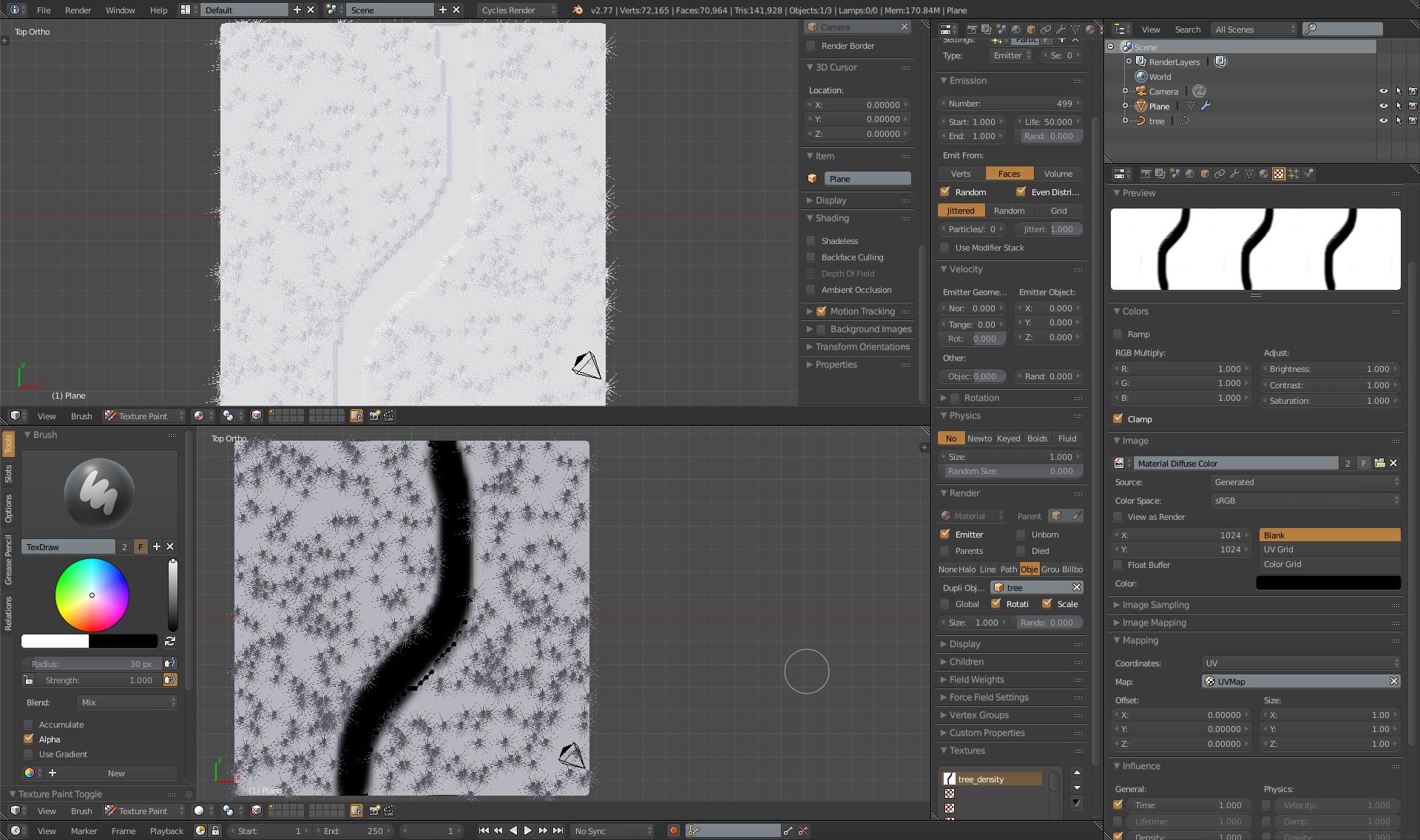This screenshot has height=840, width=1420.
Task: Select UV Grid generated type
Action: 1330,549
